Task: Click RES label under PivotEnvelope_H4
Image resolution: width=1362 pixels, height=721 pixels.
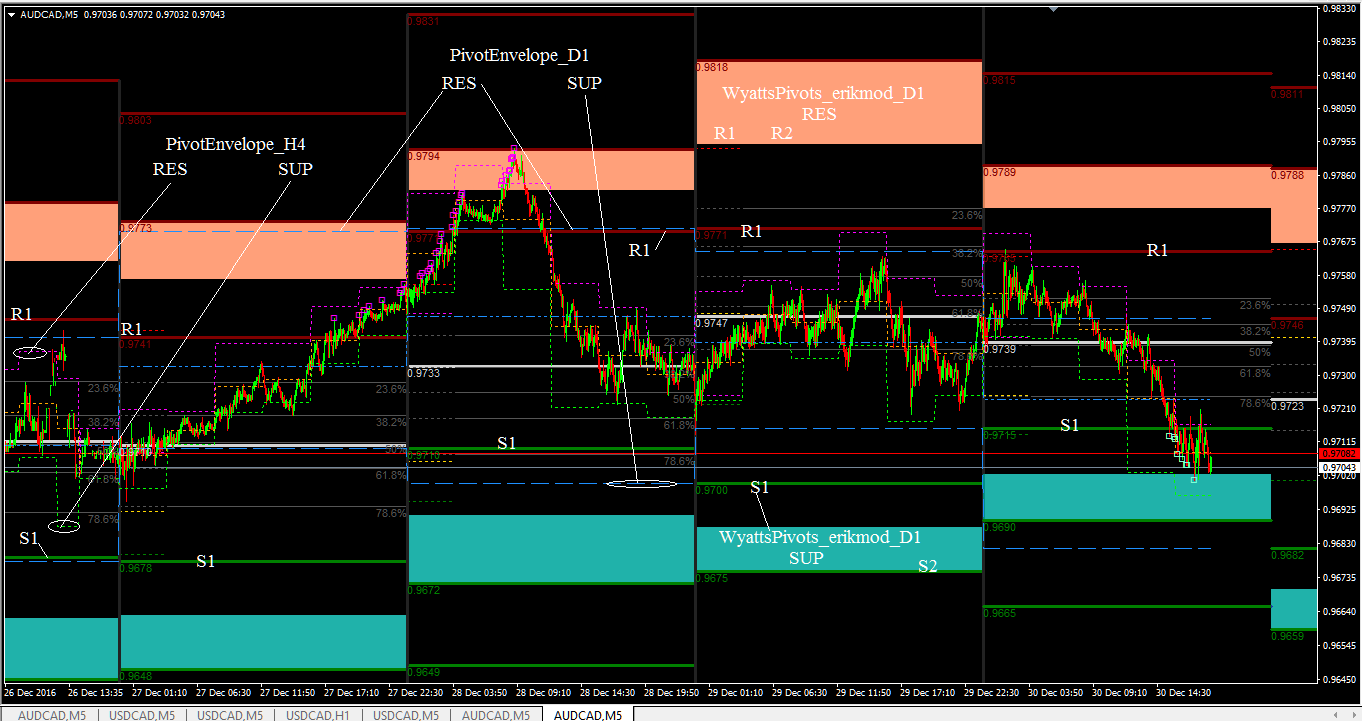Action: pos(170,169)
